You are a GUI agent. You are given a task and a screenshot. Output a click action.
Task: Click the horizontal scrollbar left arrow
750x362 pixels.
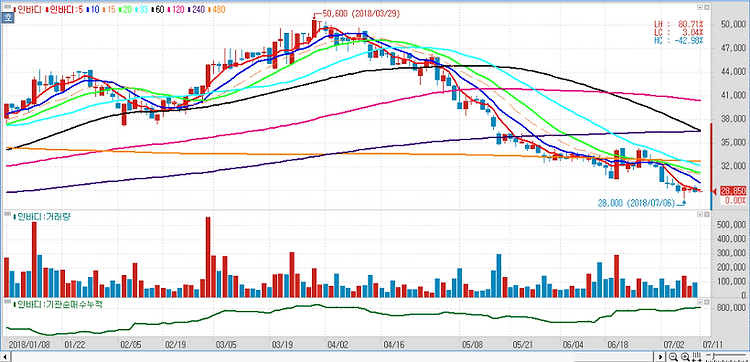pyautogui.click(x=5, y=357)
